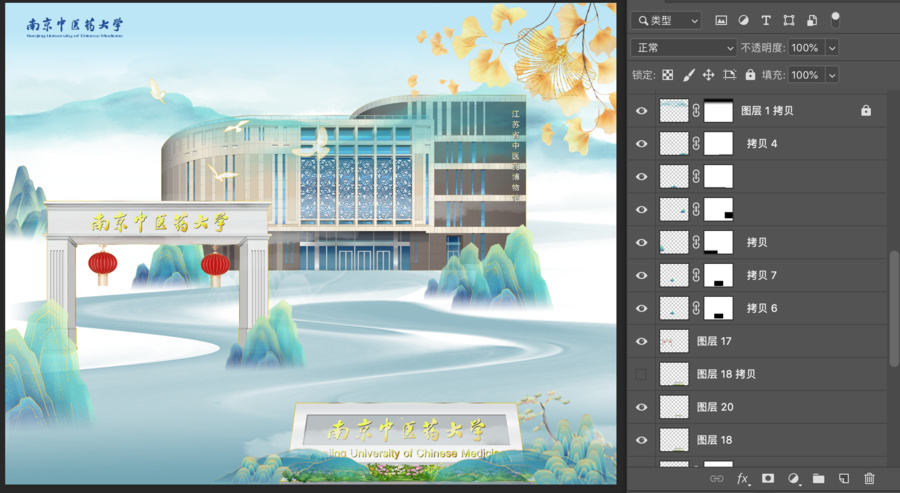Image resolution: width=900 pixels, height=493 pixels.
Task: Show the hidden 图层 18 拷贝 layer
Action: click(x=642, y=374)
